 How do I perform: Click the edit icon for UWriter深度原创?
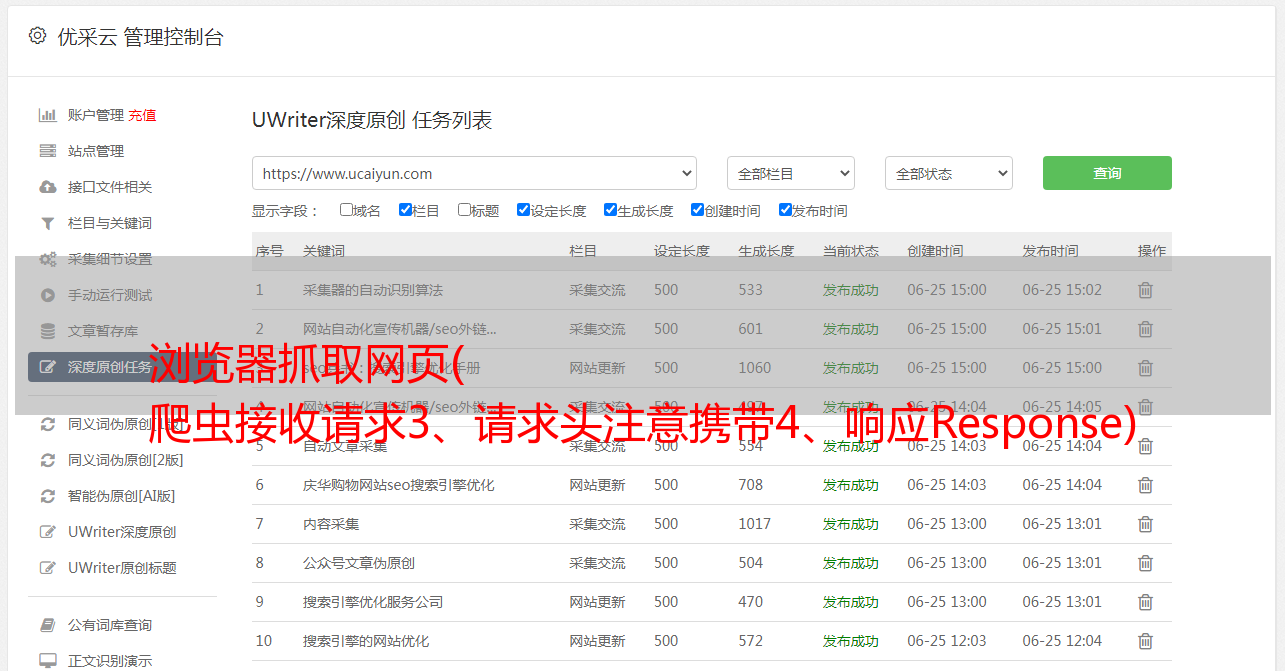pos(47,532)
